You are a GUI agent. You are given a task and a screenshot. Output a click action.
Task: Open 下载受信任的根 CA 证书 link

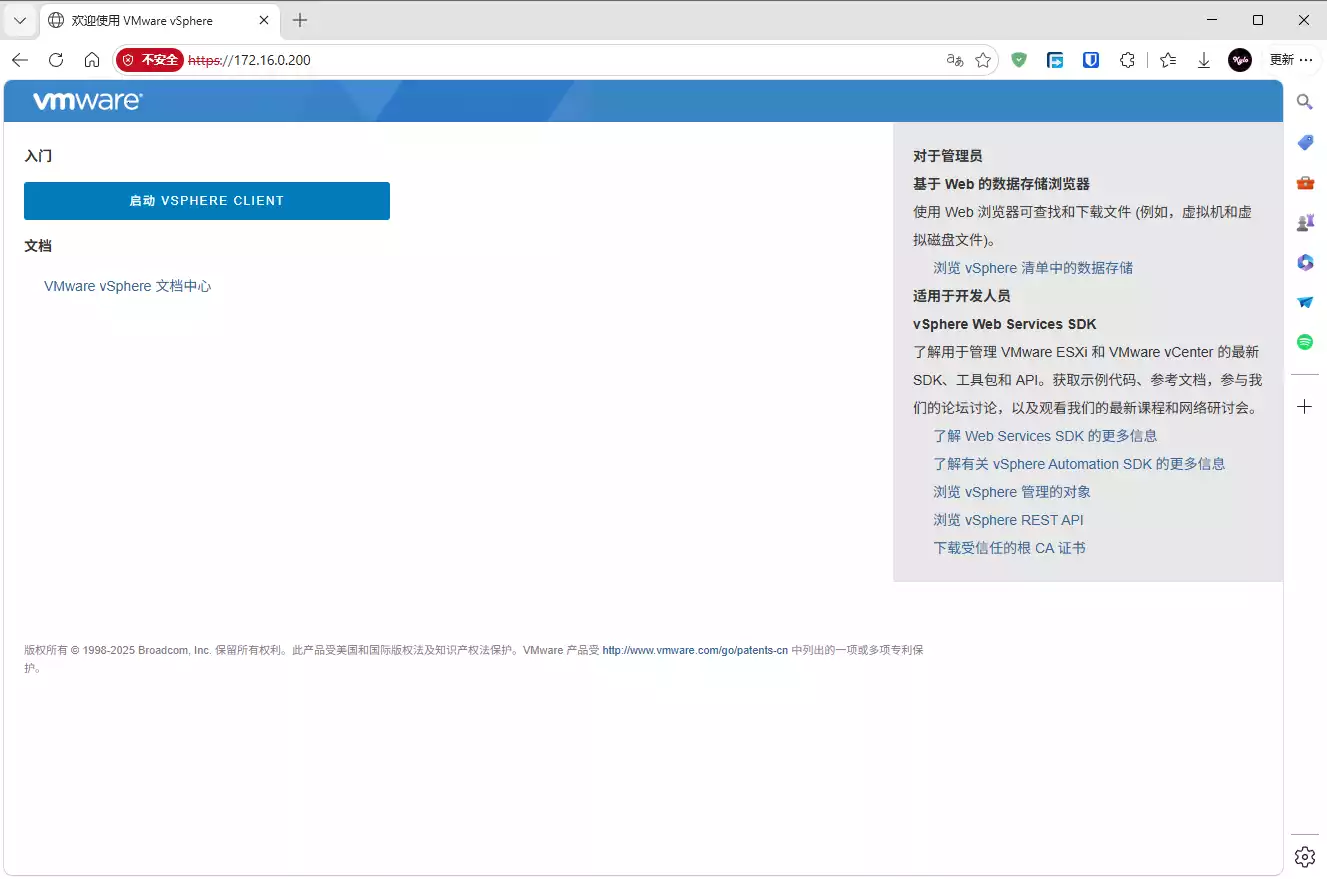[x=1009, y=548]
